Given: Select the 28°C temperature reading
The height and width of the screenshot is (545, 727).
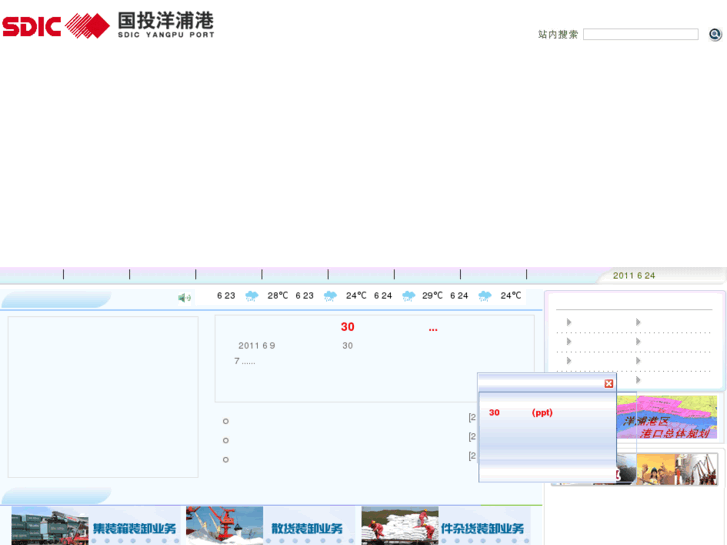Looking at the screenshot, I should click(x=278, y=295).
